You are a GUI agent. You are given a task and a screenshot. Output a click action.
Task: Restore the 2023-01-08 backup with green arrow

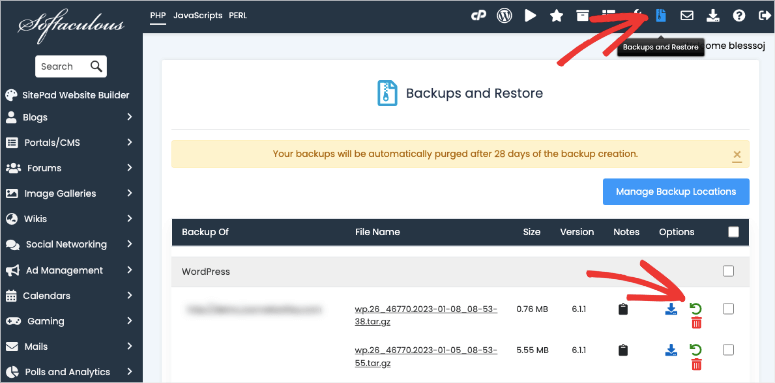point(696,309)
